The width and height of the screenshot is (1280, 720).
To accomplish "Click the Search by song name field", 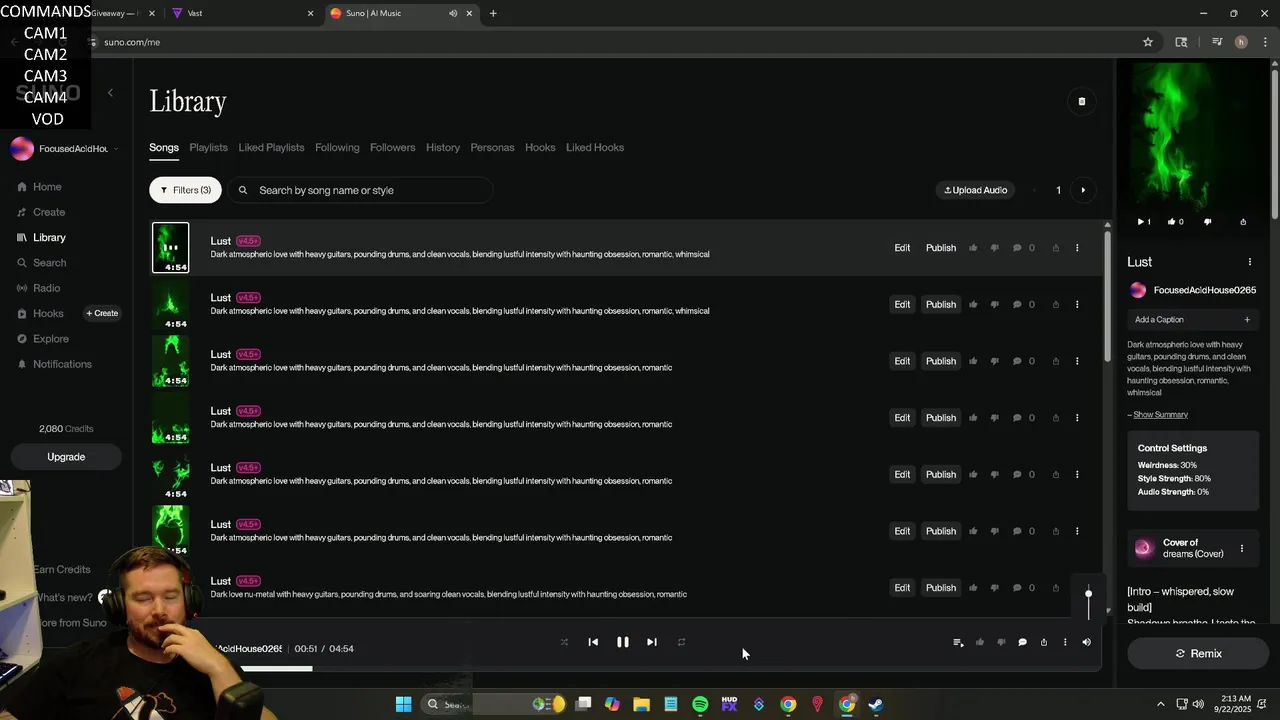I will tap(361, 190).
